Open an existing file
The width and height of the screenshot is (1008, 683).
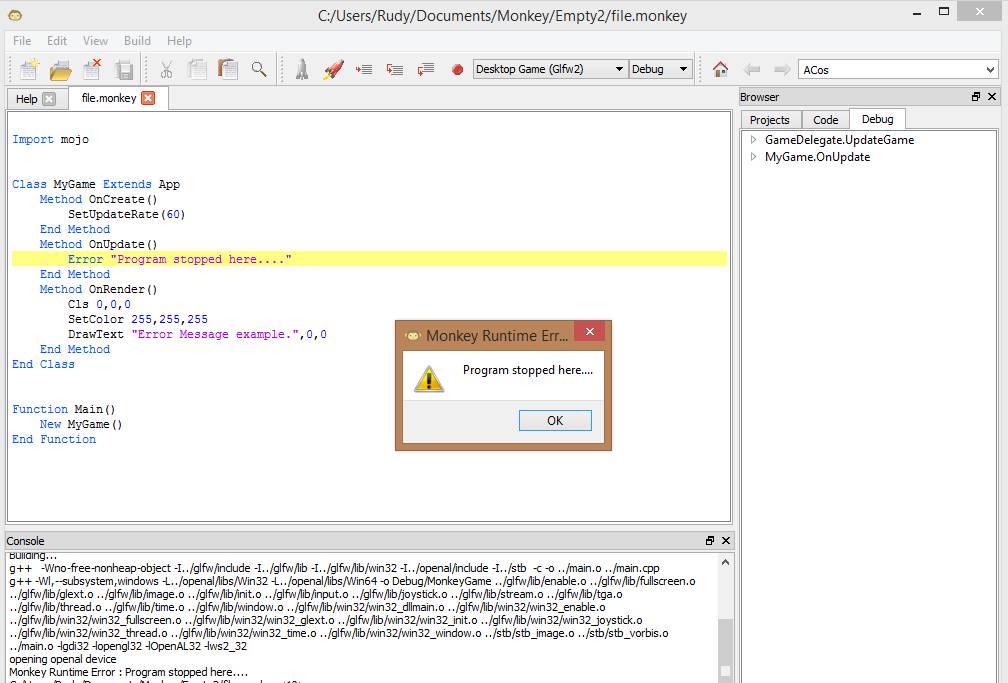59,69
